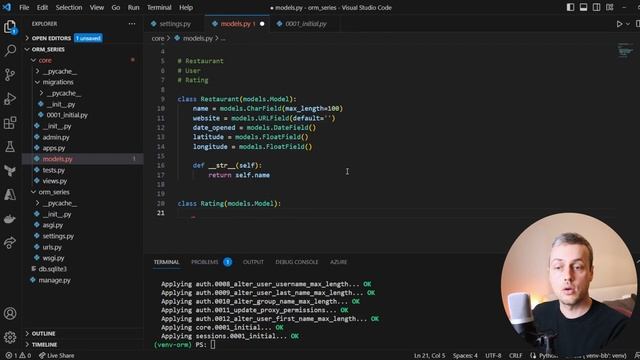Open the Accounts icon
The image size is (640, 360).
[x=10, y=313]
